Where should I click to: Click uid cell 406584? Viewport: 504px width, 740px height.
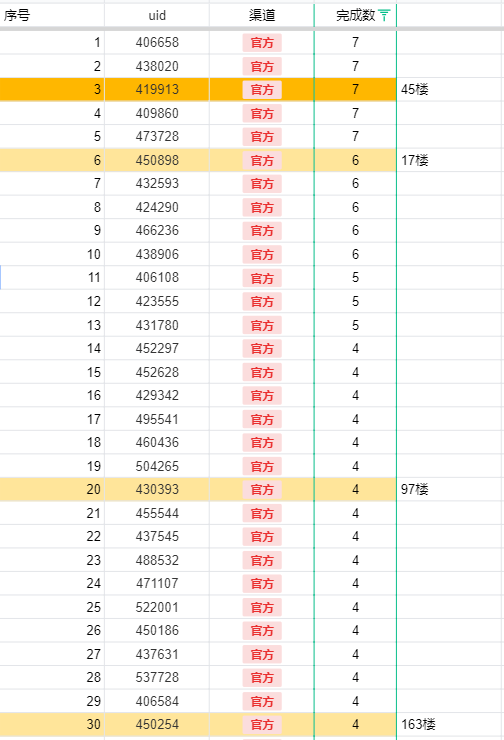157,701
